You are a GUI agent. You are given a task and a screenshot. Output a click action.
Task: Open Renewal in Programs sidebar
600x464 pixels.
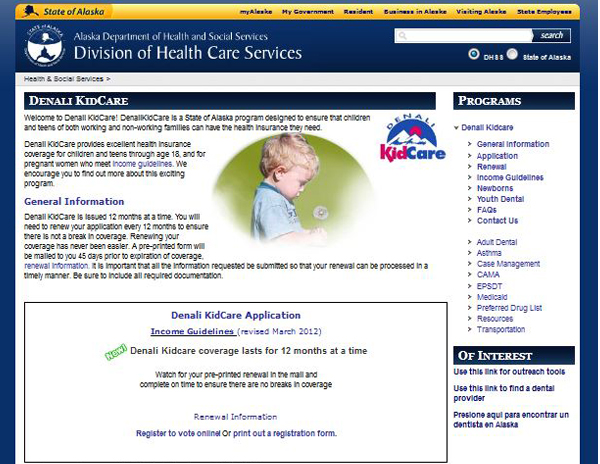(x=491, y=167)
